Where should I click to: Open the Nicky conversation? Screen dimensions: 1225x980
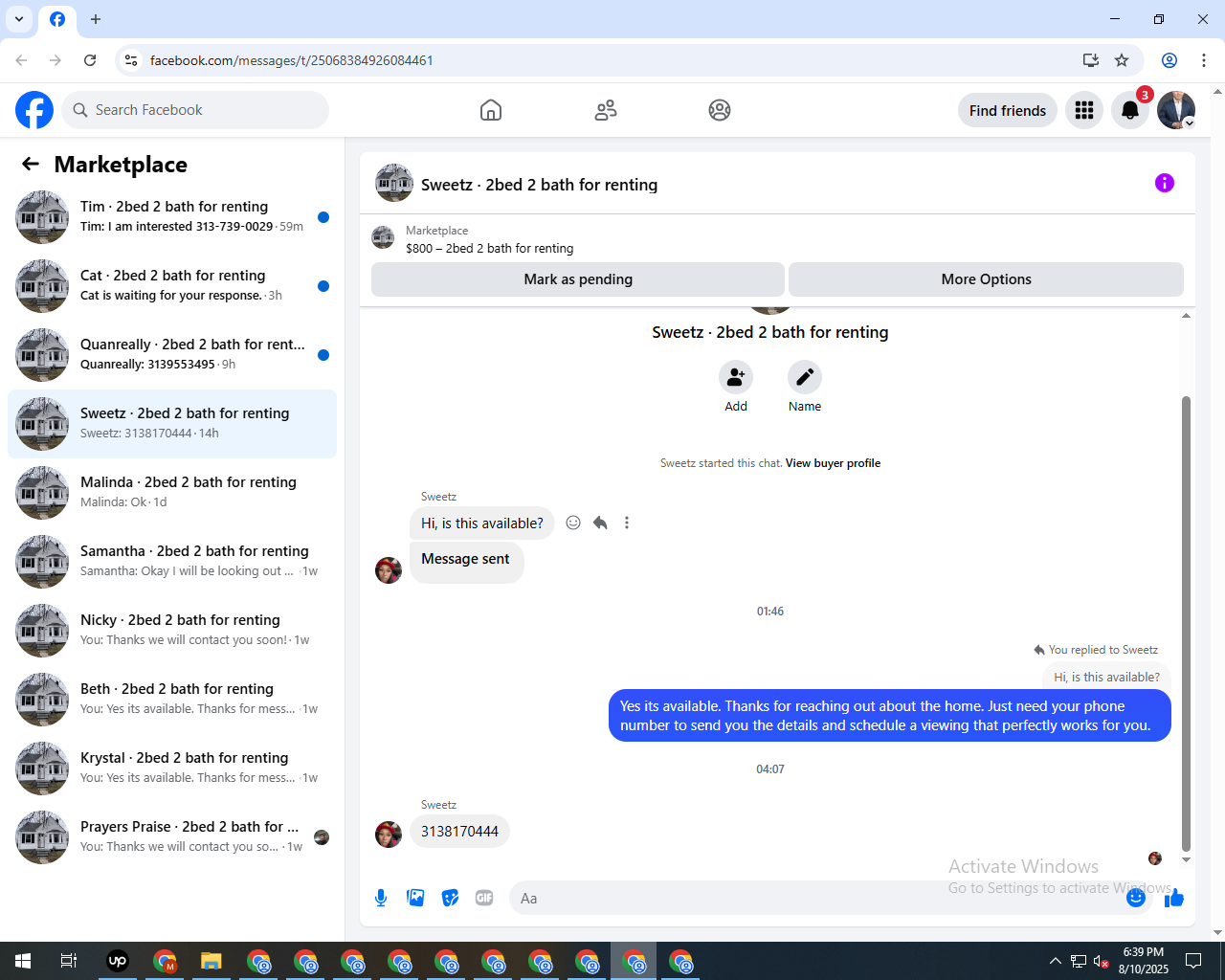pyautogui.click(x=172, y=631)
